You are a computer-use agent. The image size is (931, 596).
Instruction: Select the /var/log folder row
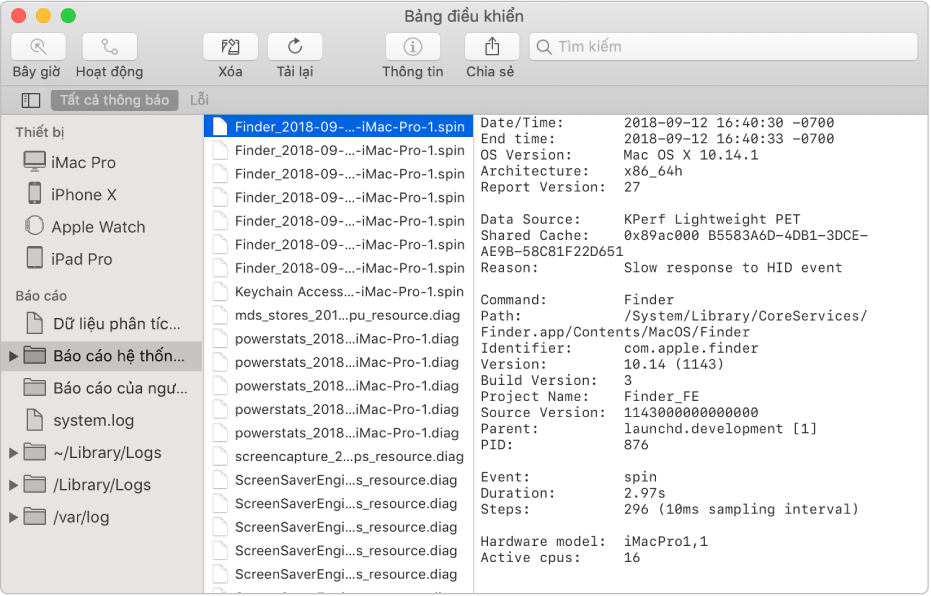pos(102,517)
